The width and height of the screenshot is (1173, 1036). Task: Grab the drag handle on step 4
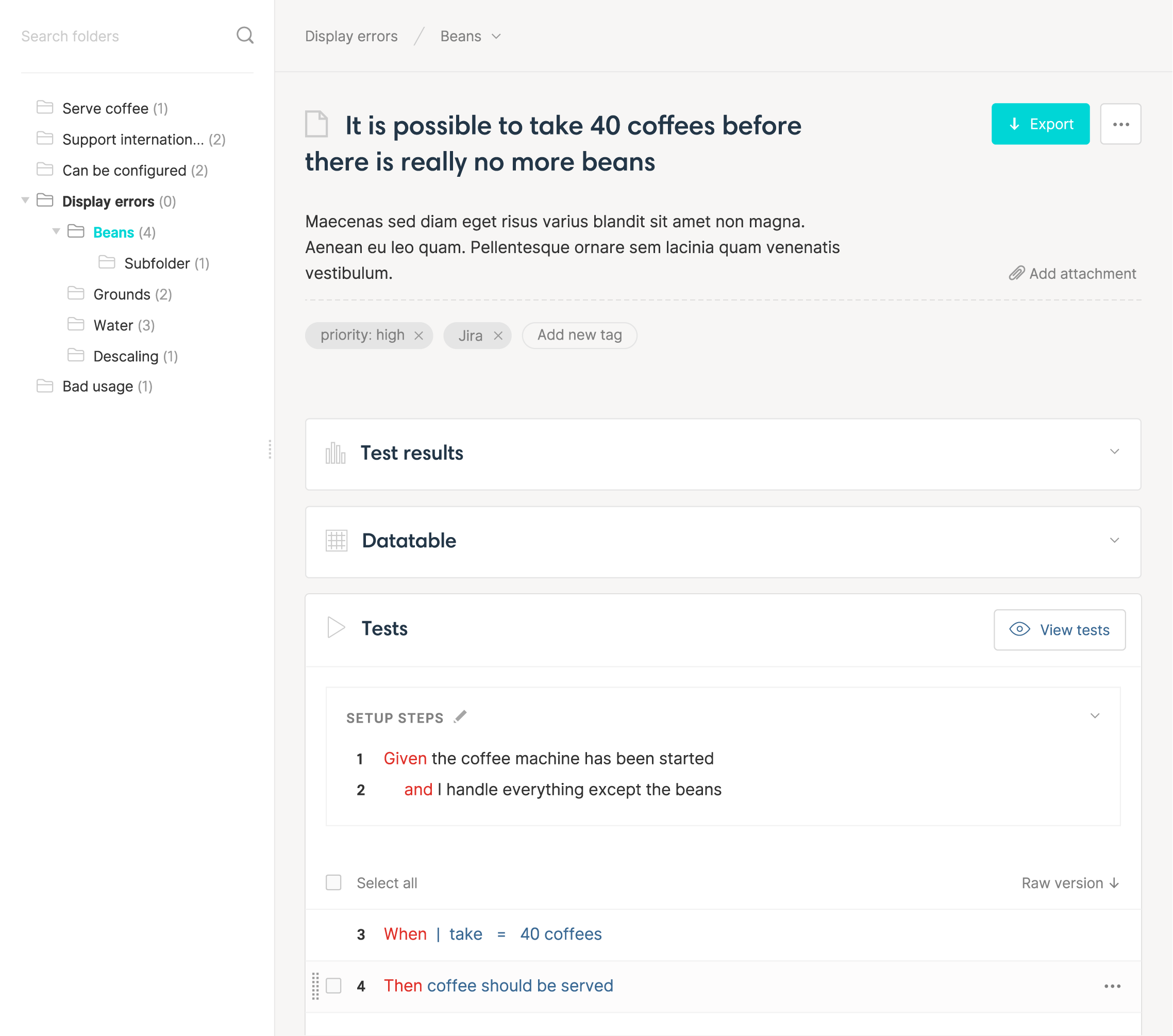coord(315,986)
